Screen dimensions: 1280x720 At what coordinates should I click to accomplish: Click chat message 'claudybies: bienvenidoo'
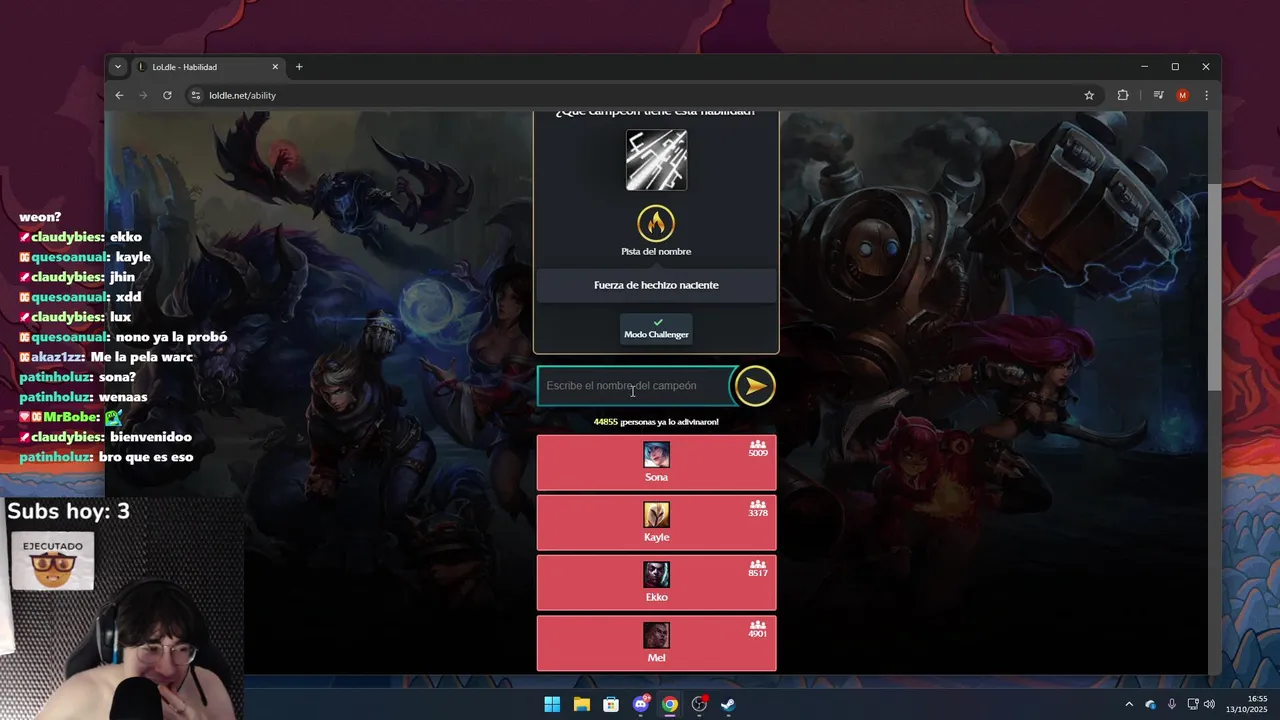(105, 437)
